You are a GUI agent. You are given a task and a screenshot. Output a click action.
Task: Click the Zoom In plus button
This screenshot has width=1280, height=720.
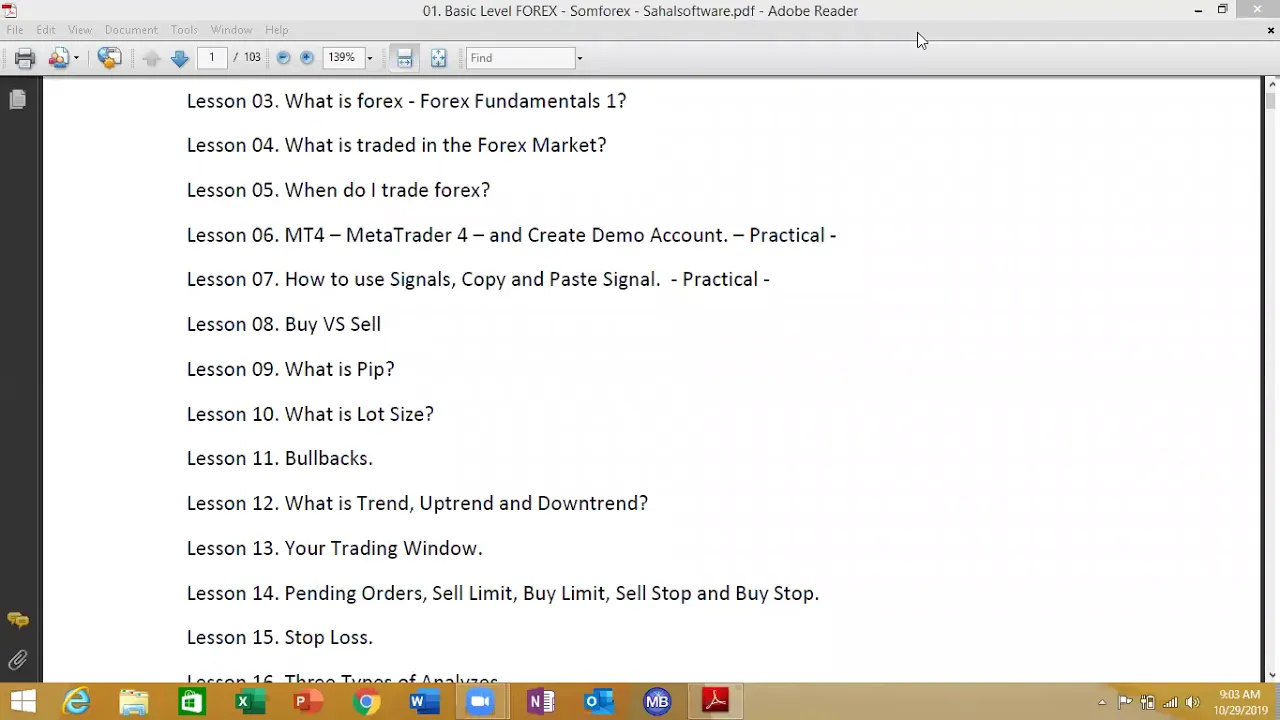coord(307,58)
